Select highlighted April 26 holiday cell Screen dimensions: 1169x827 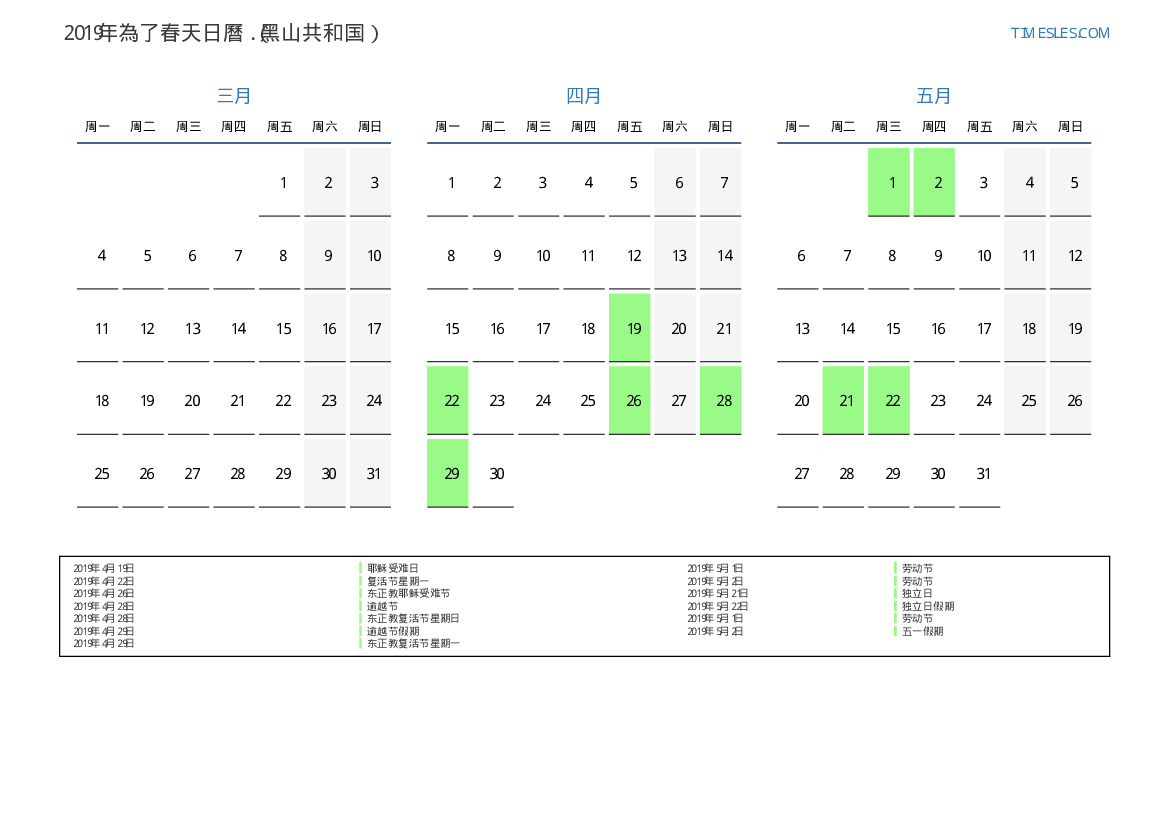pos(630,401)
